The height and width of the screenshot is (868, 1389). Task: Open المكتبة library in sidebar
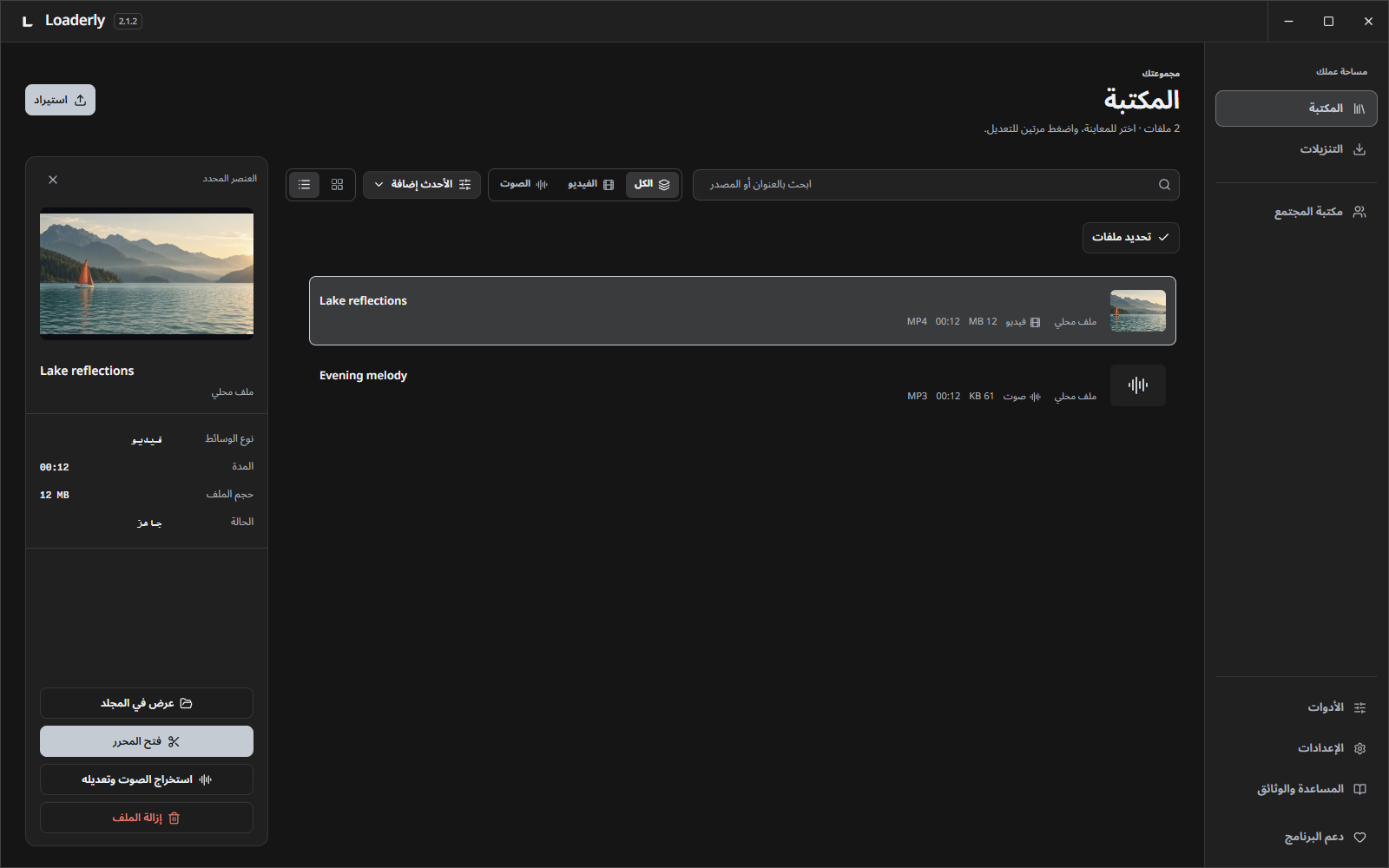pos(1296,108)
